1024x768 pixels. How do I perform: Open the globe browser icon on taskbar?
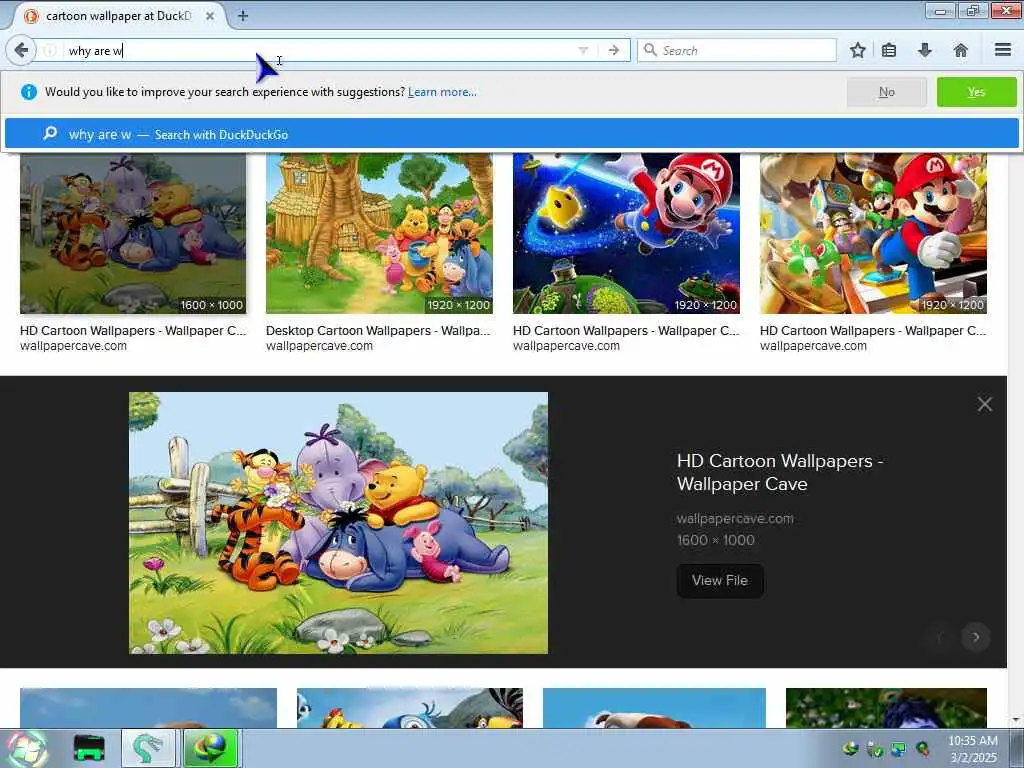210,748
